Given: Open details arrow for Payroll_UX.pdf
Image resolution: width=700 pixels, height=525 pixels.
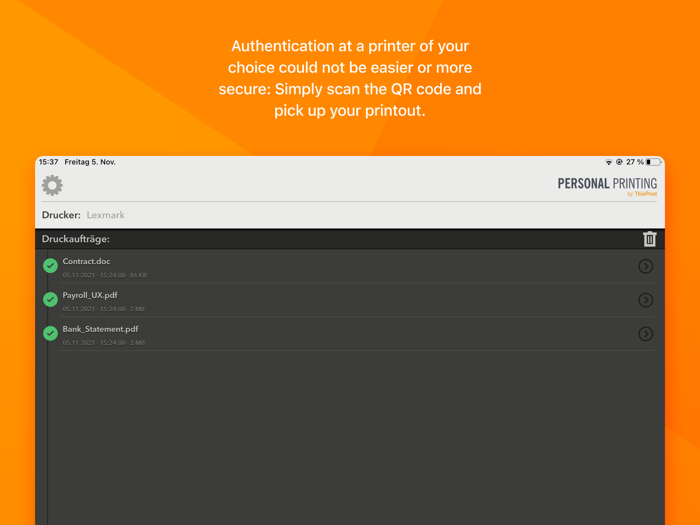Looking at the screenshot, I should pos(646,300).
